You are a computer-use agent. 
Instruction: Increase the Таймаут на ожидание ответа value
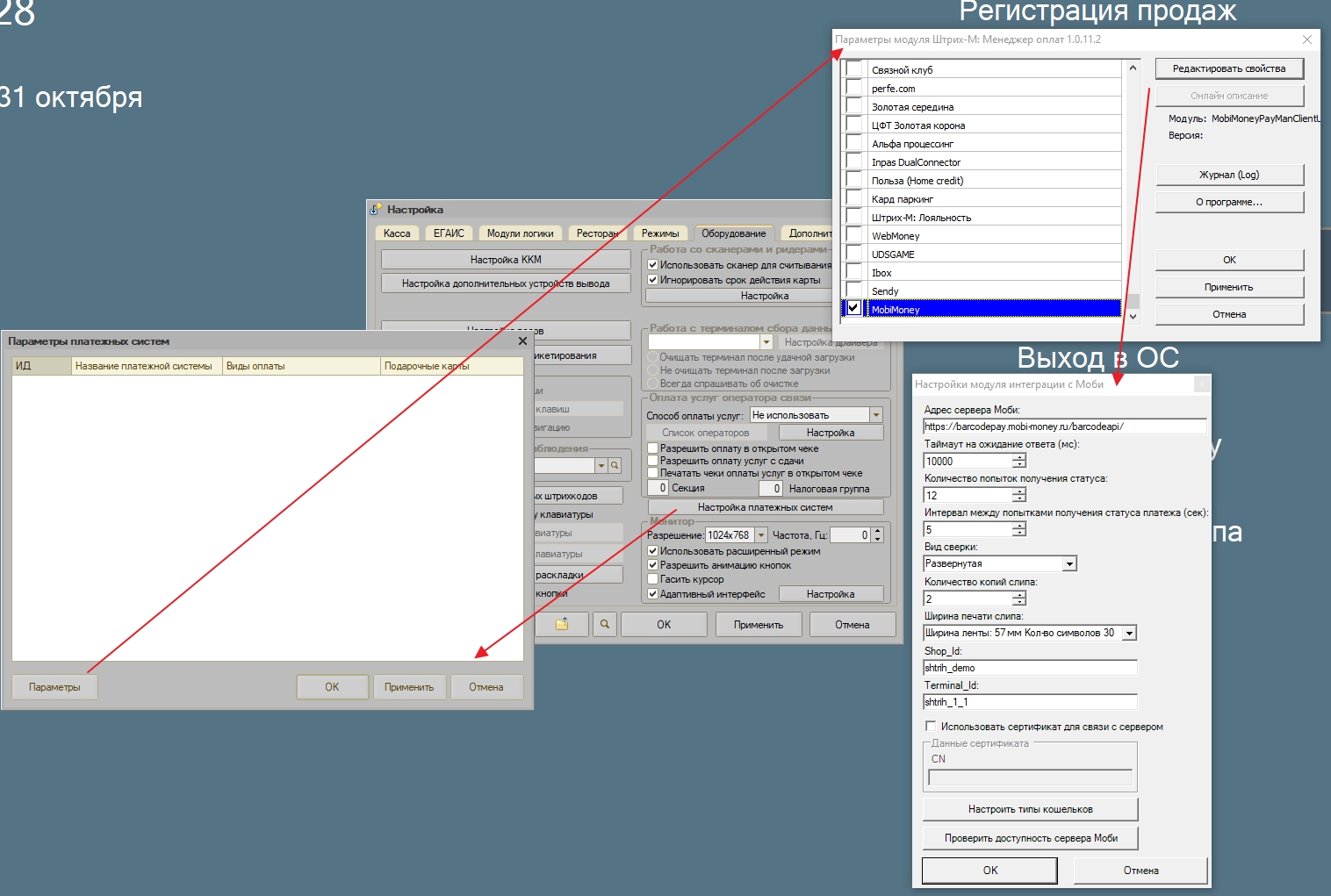coord(1018,457)
